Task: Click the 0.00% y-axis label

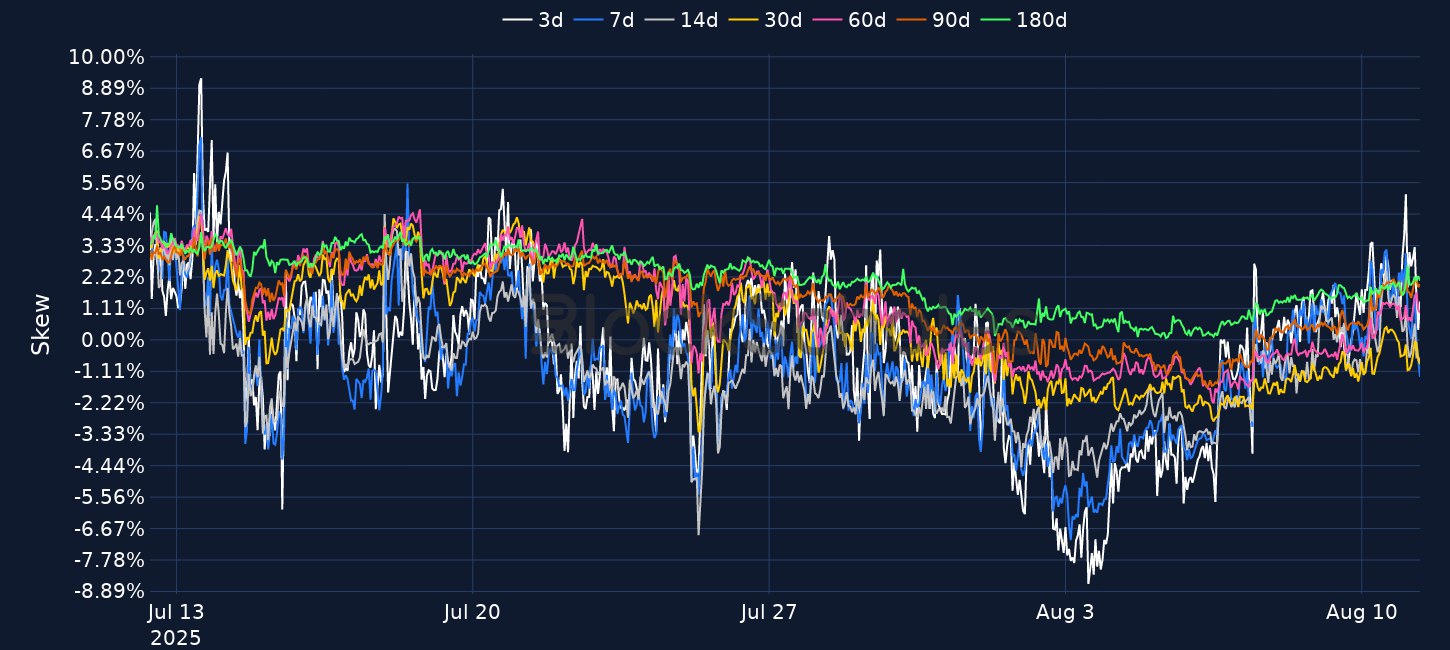Action: click(112, 340)
